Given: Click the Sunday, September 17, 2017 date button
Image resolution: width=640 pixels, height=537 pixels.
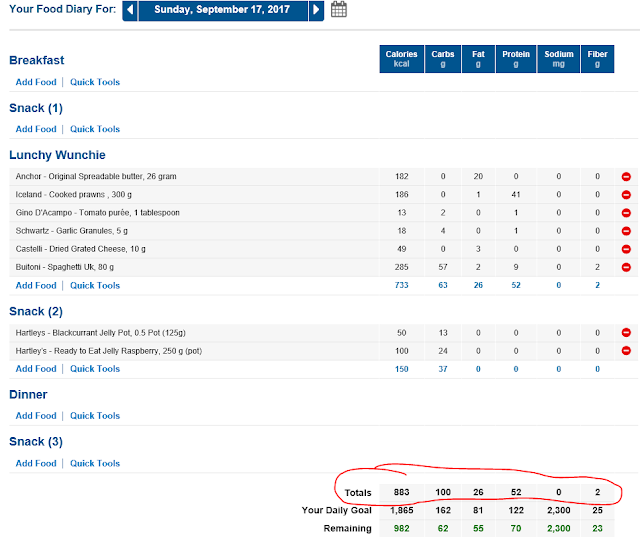Looking at the screenshot, I should [223, 10].
